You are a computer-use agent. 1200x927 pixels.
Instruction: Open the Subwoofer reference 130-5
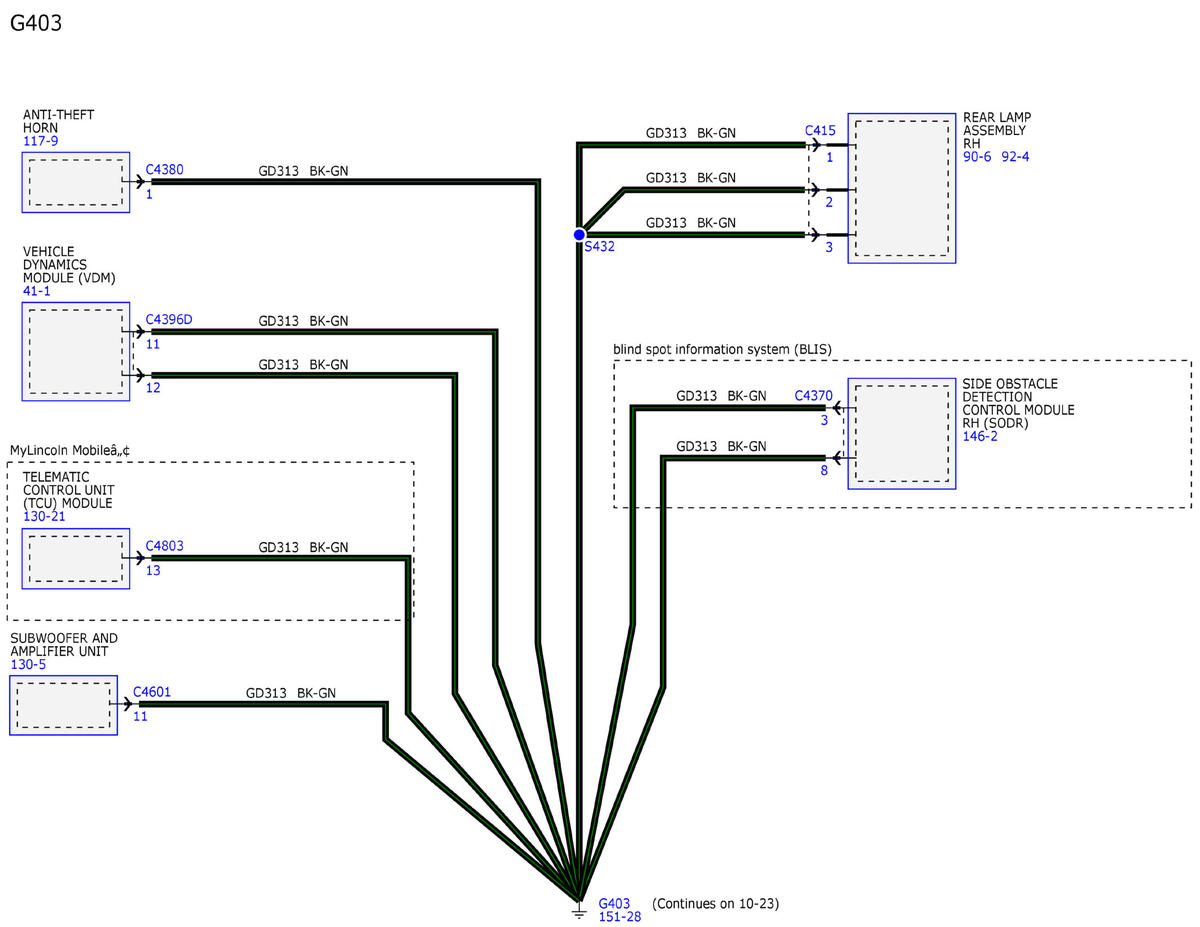pos(27,665)
